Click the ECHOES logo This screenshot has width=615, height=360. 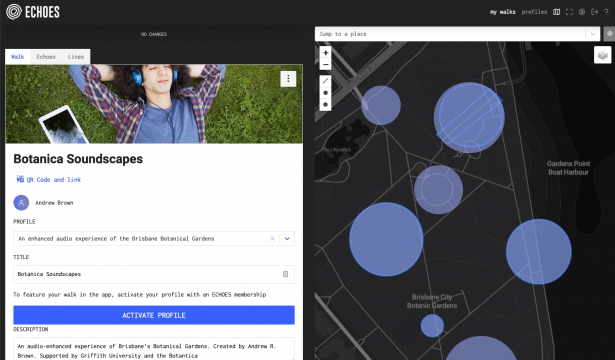click(33, 12)
